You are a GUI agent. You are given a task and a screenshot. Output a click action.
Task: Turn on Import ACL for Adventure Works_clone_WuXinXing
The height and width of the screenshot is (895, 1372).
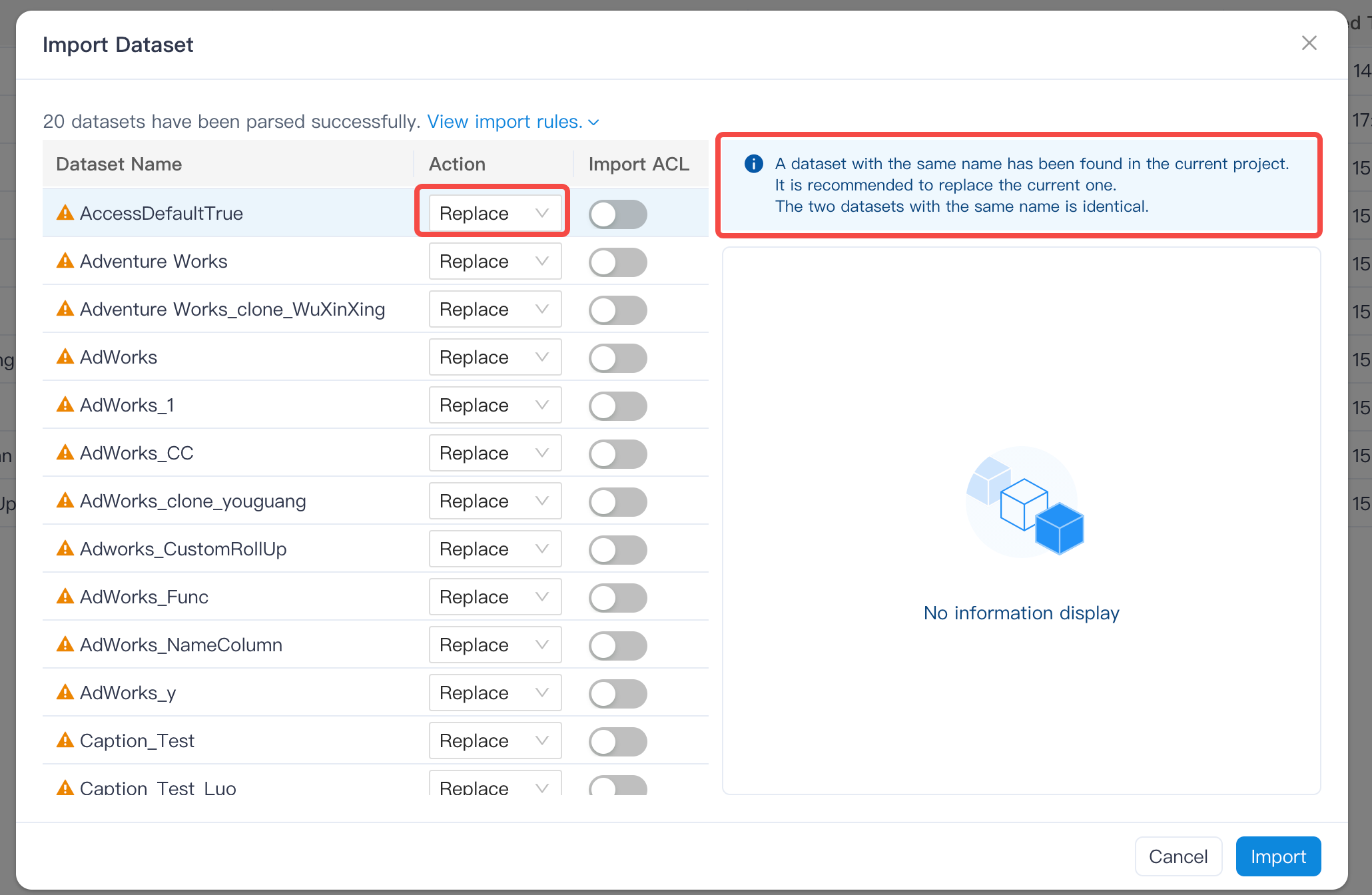618,310
